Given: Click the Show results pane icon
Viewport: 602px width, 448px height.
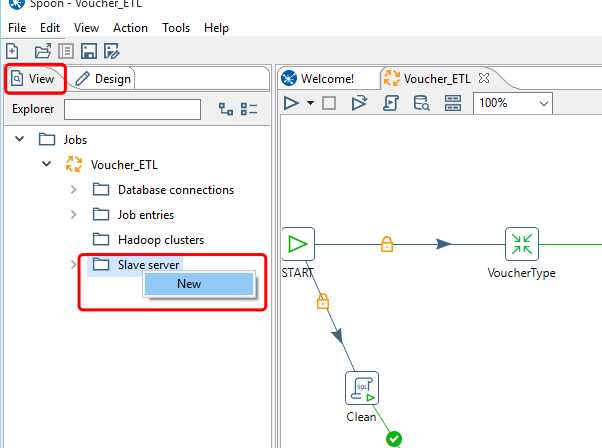Looking at the screenshot, I should click(x=453, y=103).
